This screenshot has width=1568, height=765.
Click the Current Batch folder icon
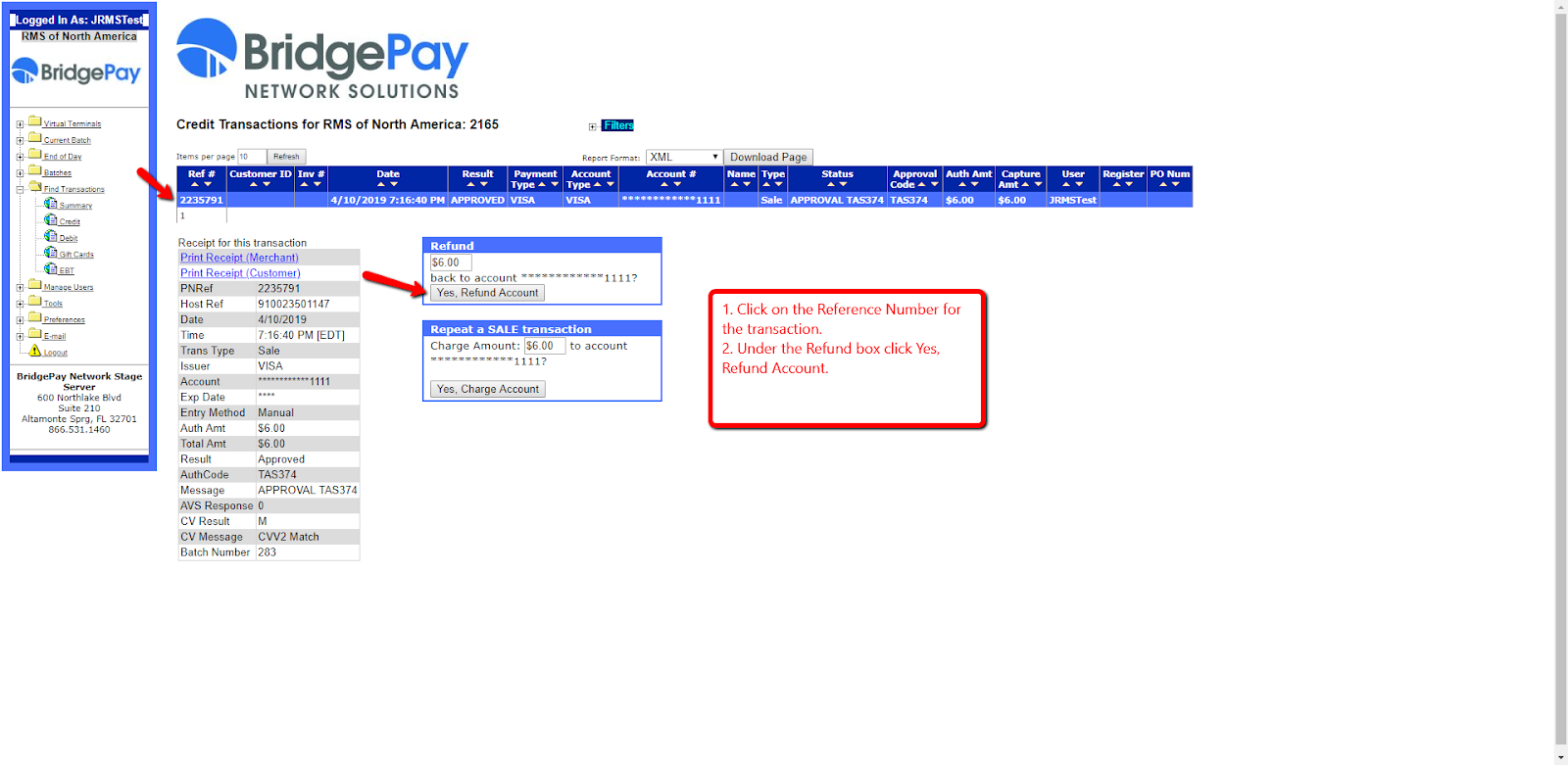[35, 138]
